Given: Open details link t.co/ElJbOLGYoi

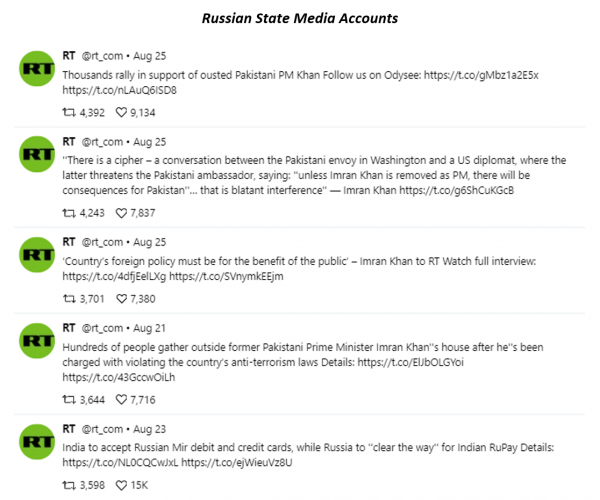Looking at the screenshot, I should [411, 362].
